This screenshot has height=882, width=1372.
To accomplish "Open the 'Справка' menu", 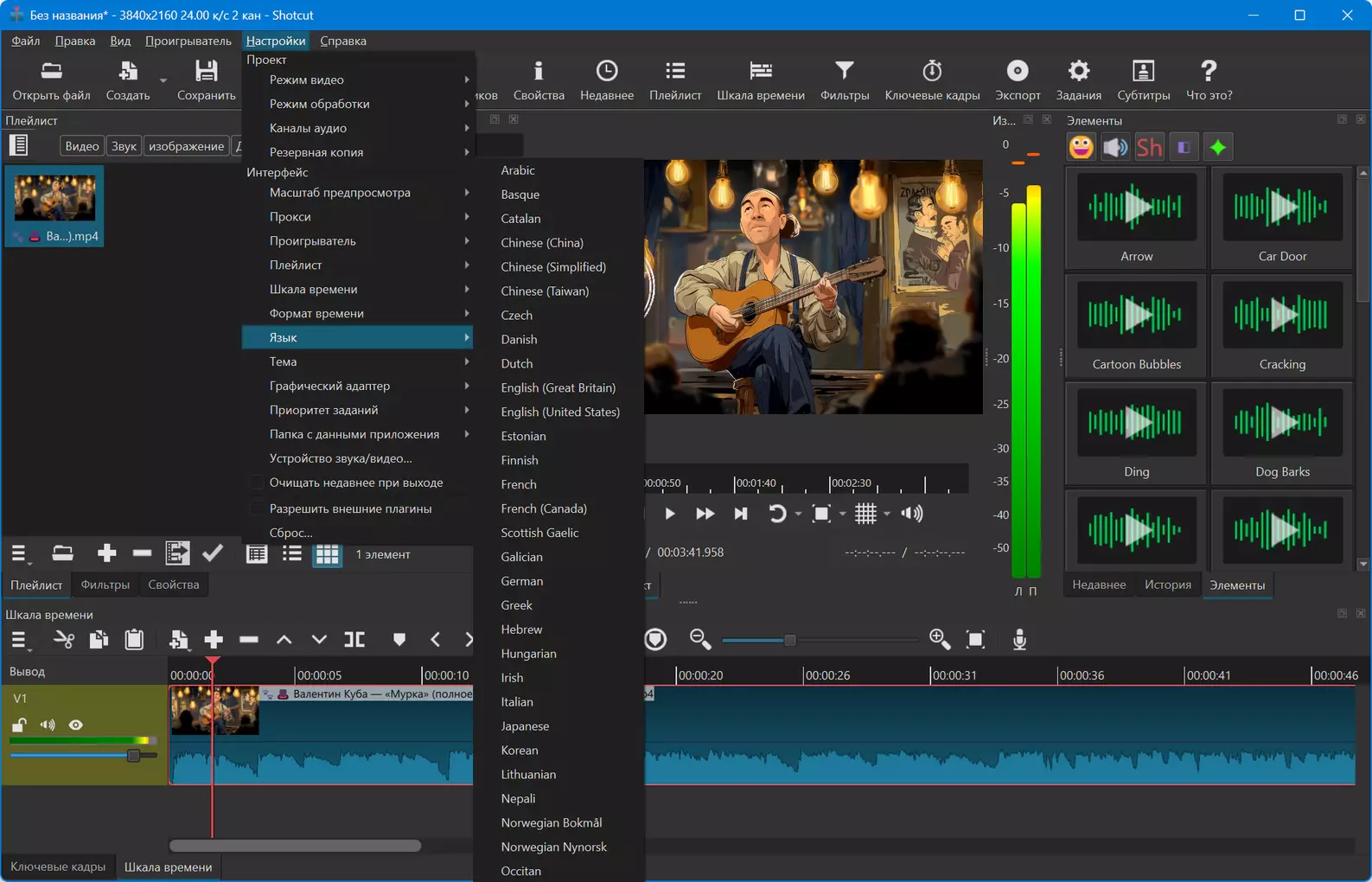I will point(343,41).
